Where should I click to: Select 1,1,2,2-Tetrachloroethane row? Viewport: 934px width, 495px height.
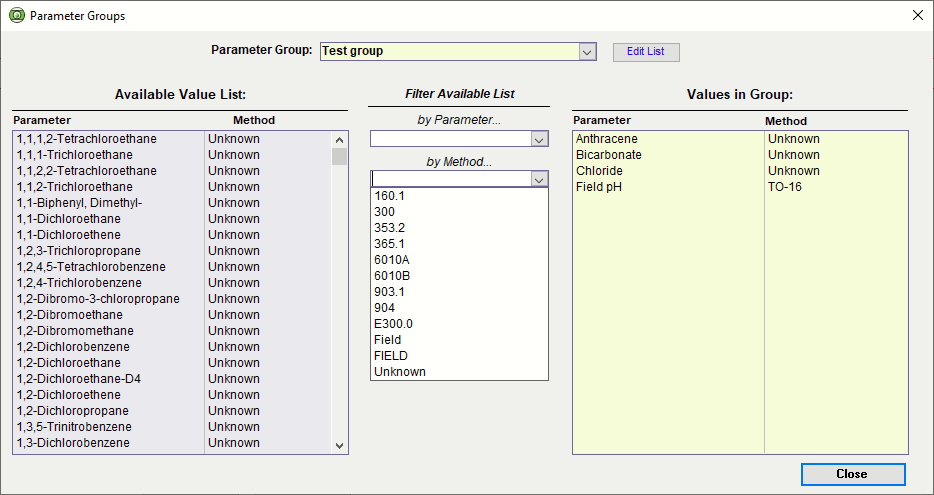point(172,171)
